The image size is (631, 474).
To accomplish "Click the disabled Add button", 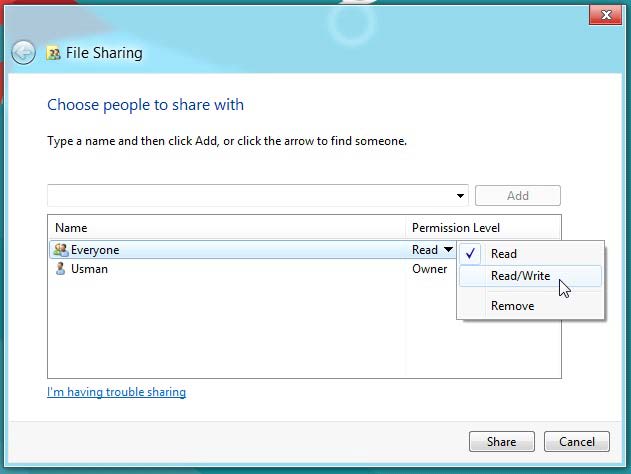I will pyautogui.click(x=518, y=196).
